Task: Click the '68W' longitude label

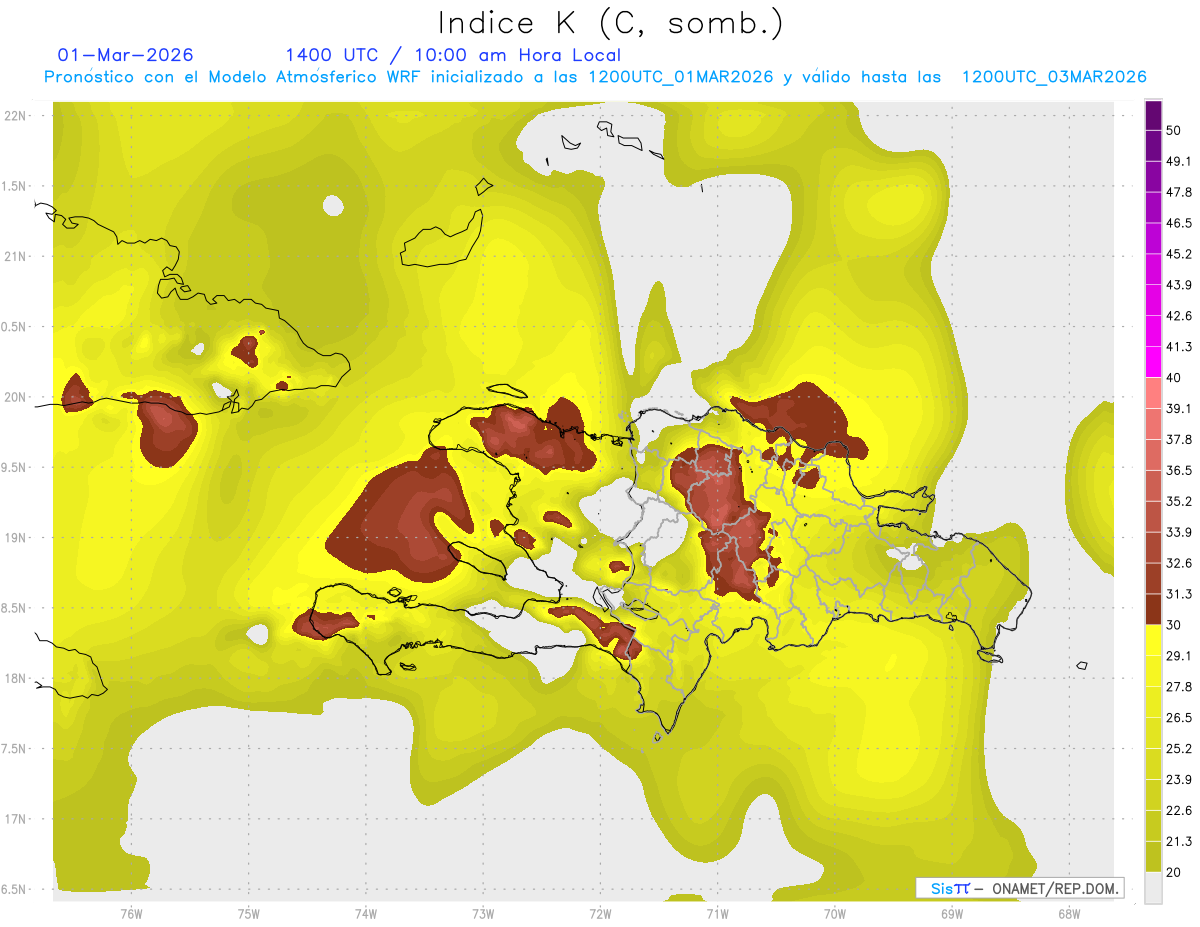Action: coord(1069,914)
